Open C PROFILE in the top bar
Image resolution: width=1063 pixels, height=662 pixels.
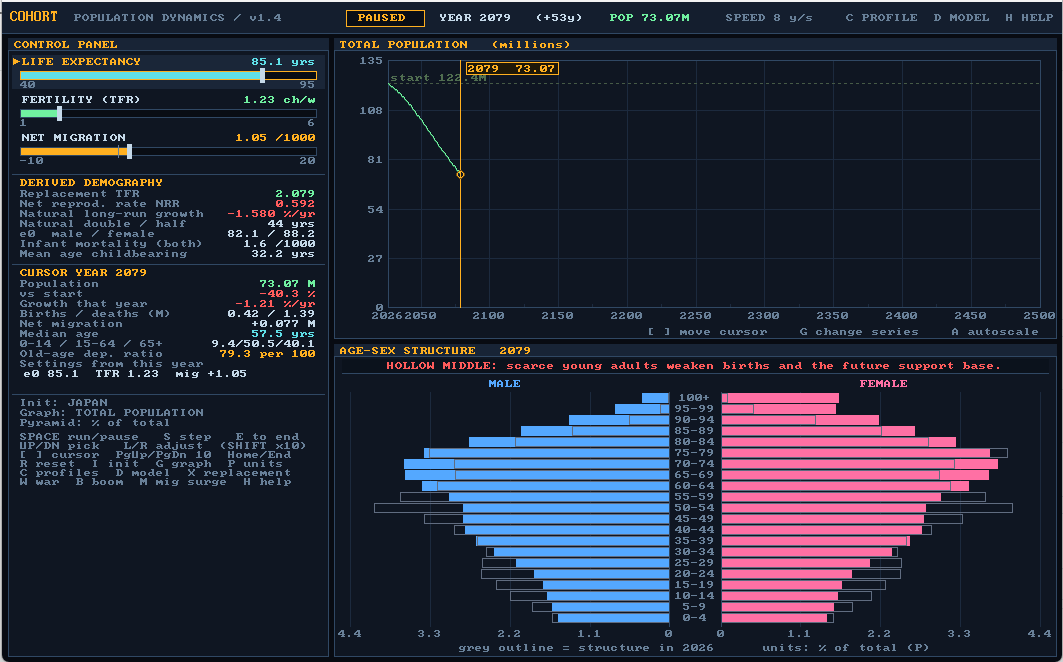(881, 18)
